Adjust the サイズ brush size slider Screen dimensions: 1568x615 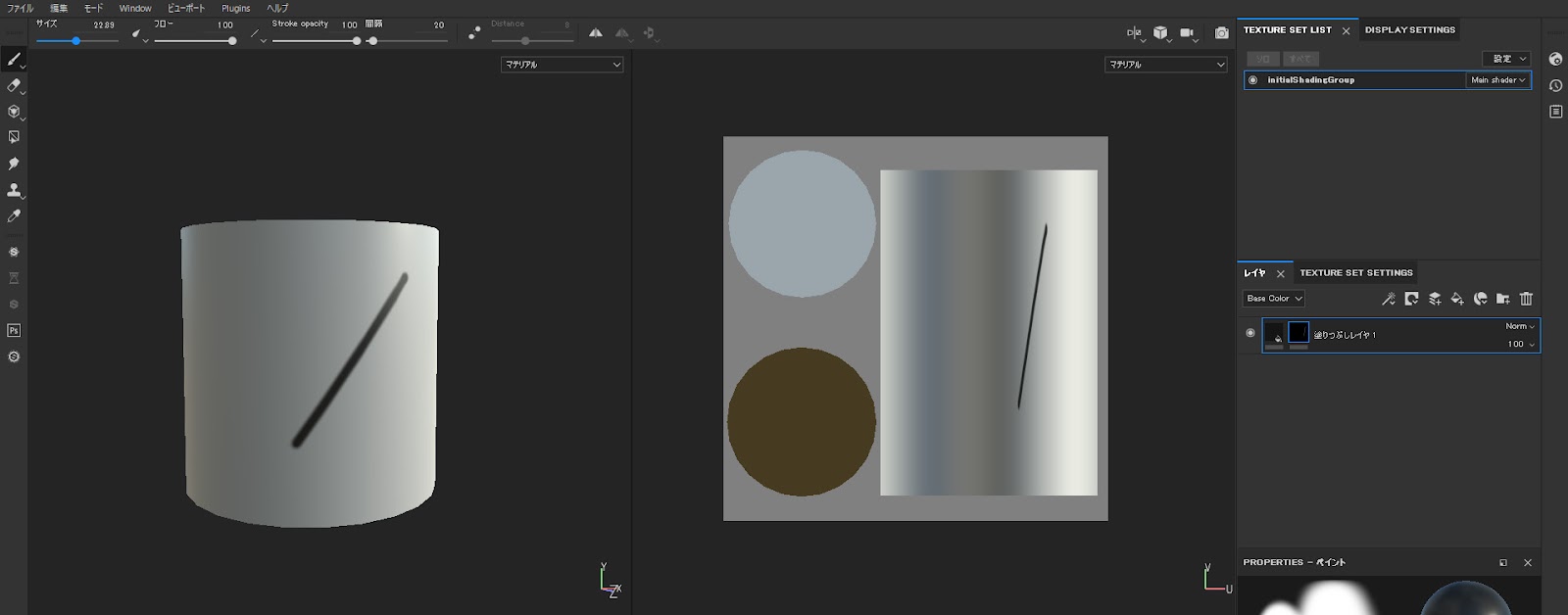pos(76,41)
